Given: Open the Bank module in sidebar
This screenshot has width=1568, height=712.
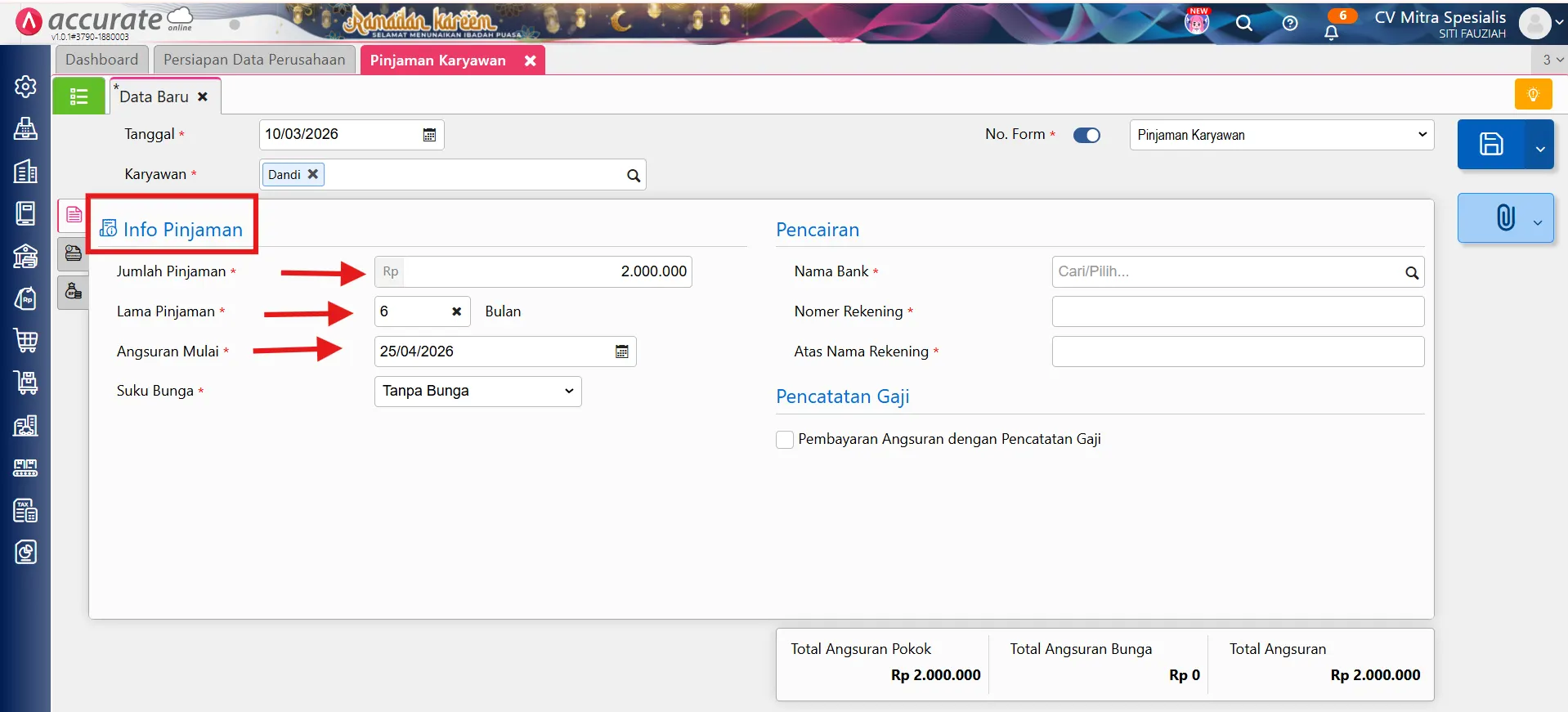Looking at the screenshot, I should [25, 256].
